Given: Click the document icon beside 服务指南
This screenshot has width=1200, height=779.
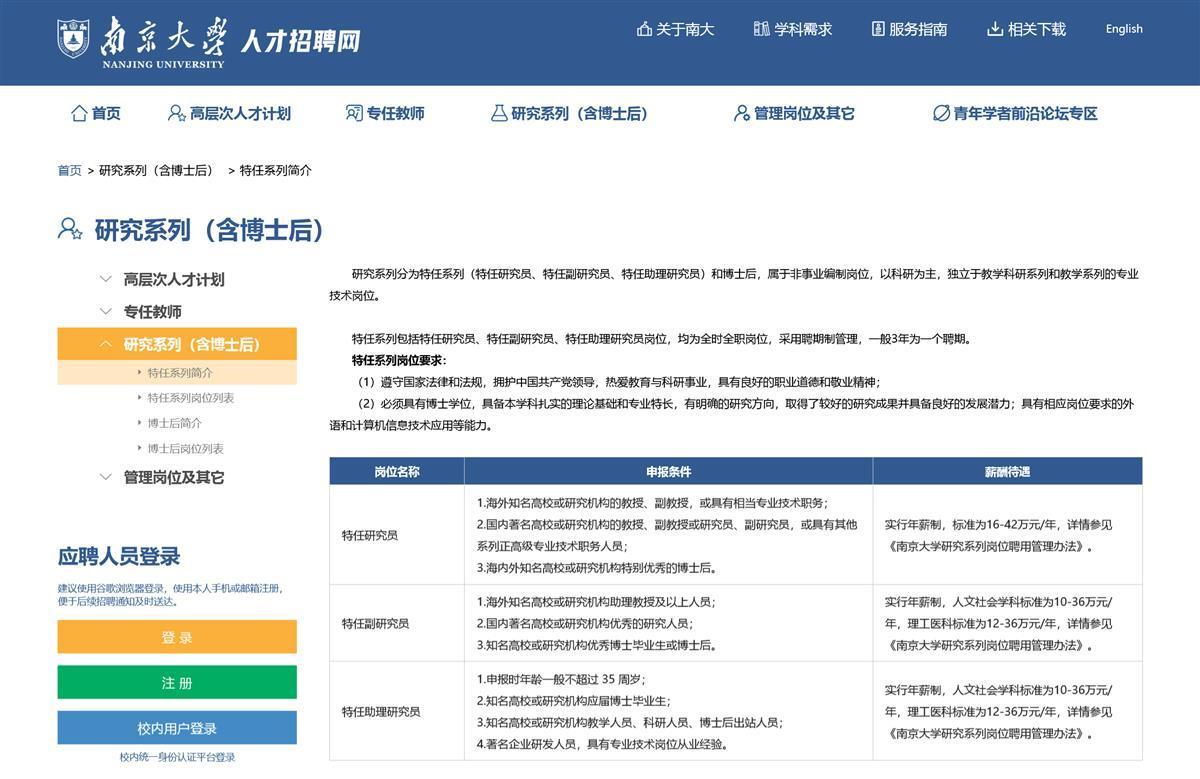Looking at the screenshot, I should point(878,29).
